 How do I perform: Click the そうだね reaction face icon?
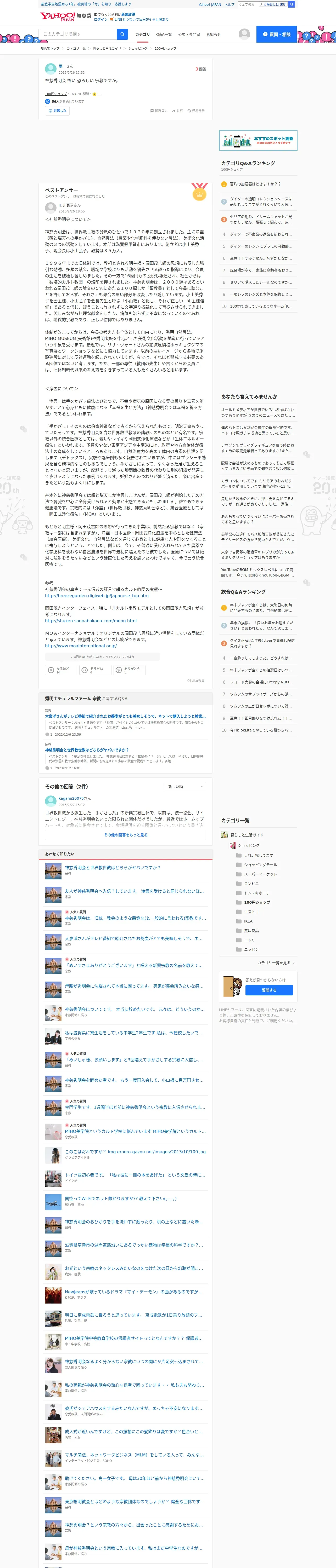coord(84,670)
